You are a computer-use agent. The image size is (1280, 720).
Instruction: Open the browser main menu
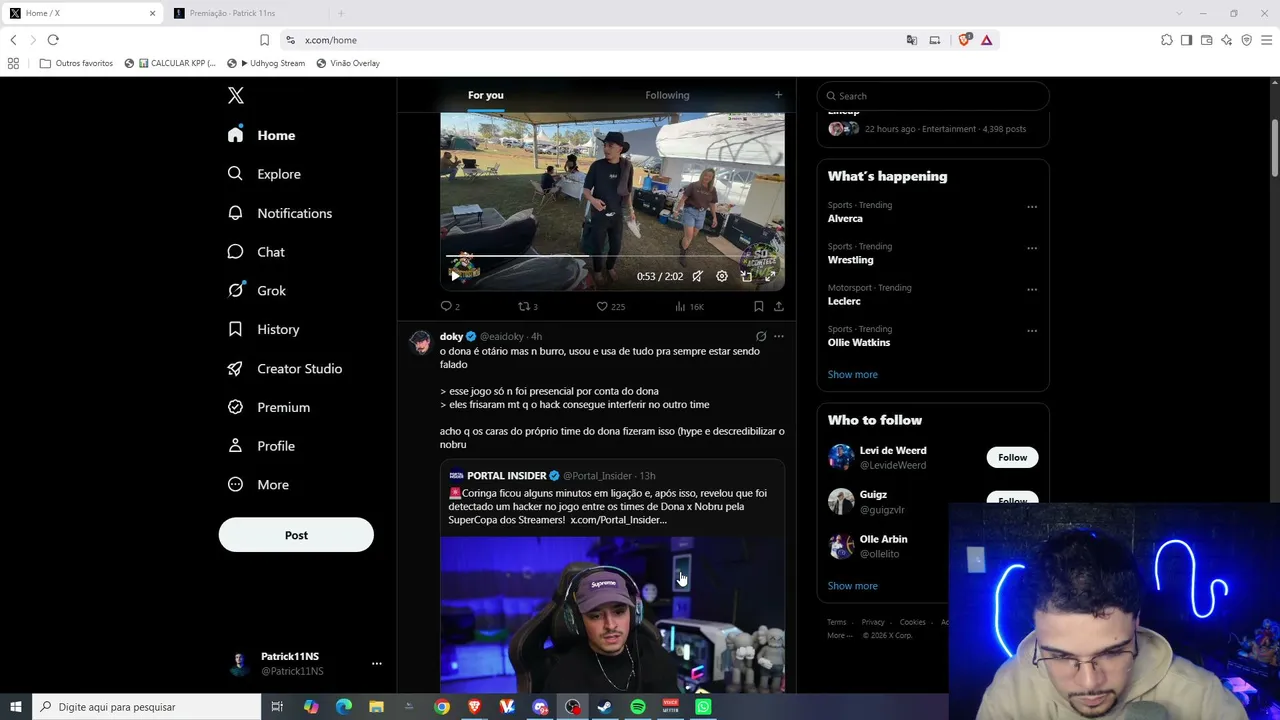click(1266, 40)
